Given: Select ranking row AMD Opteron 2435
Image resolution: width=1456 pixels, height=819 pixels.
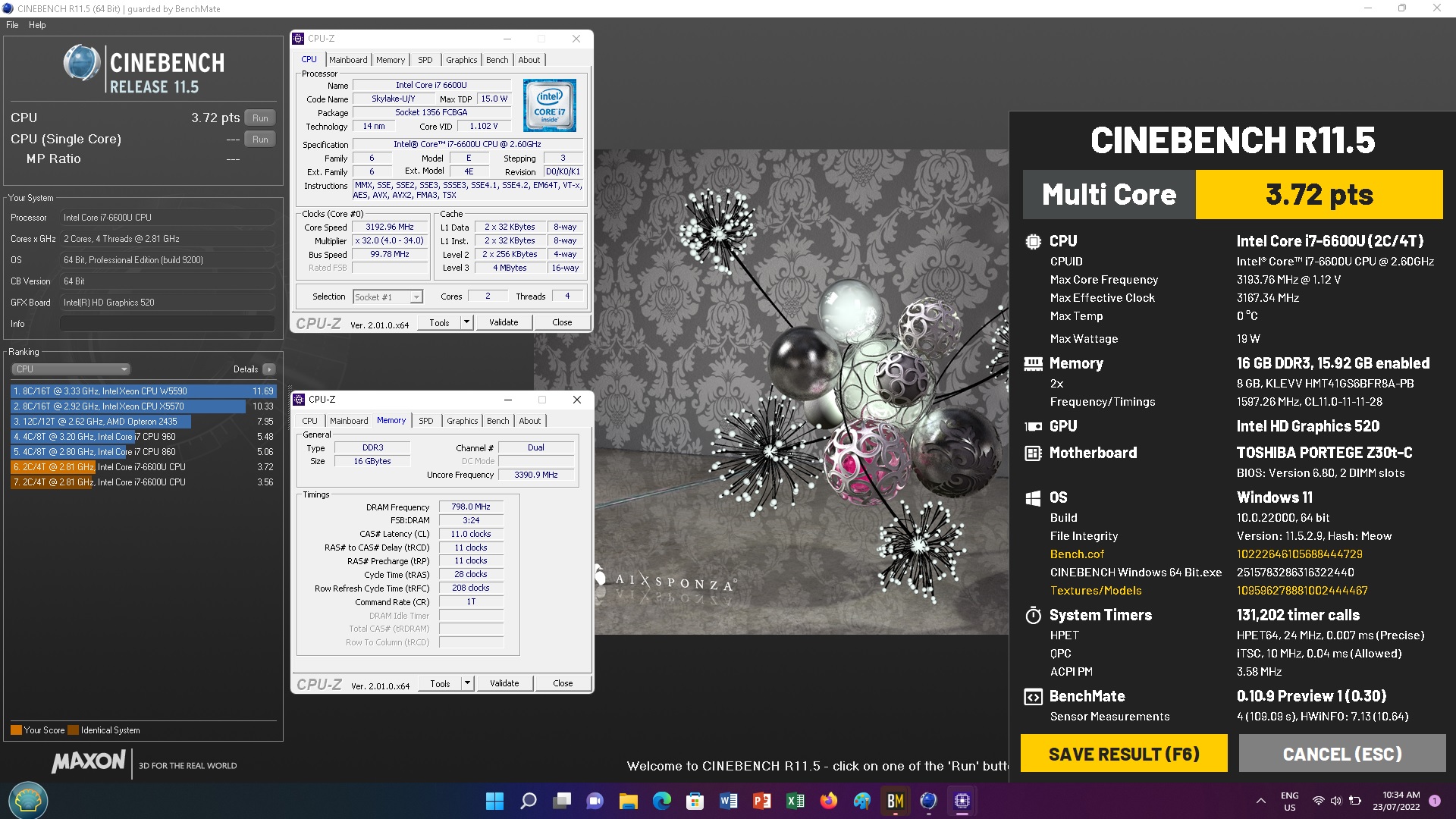Looking at the screenshot, I should point(143,422).
